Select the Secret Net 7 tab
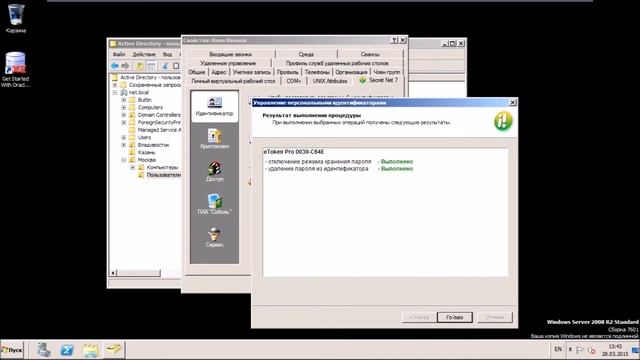 pos(379,80)
